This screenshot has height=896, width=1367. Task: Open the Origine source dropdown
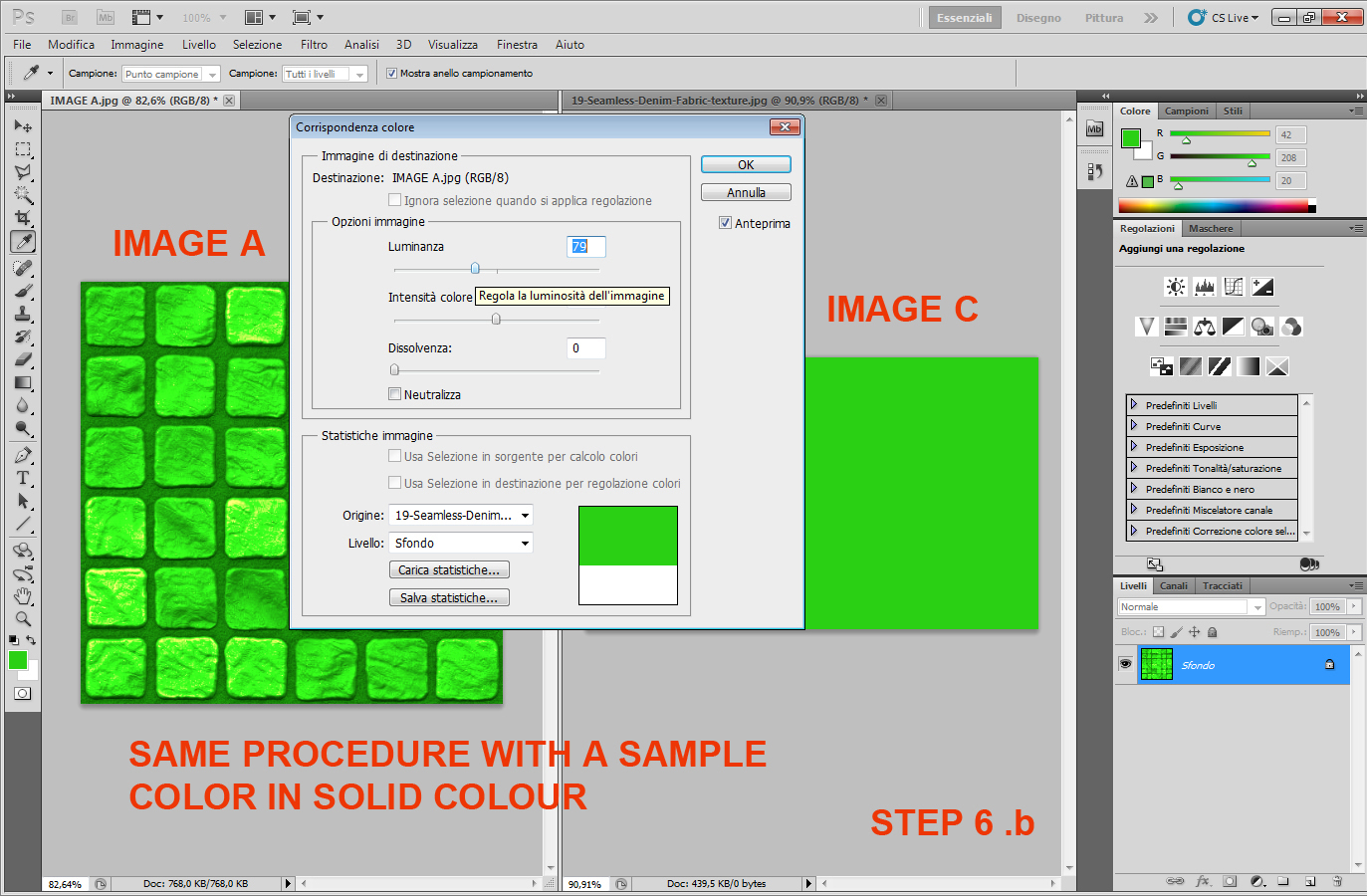tap(461, 516)
